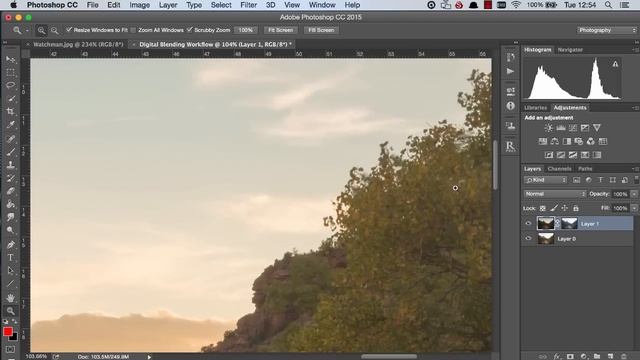The width and height of the screenshot is (640, 360).
Task: Switch to the Libraries tab
Action: click(x=535, y=108)
